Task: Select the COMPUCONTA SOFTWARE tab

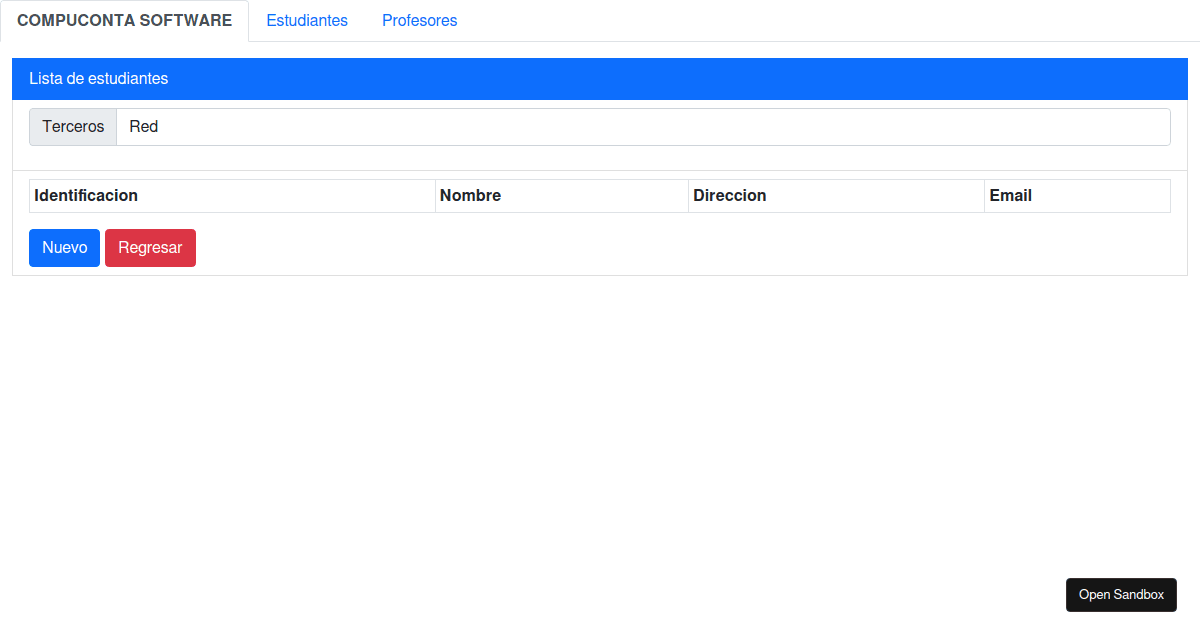Action: click(124, 20)
